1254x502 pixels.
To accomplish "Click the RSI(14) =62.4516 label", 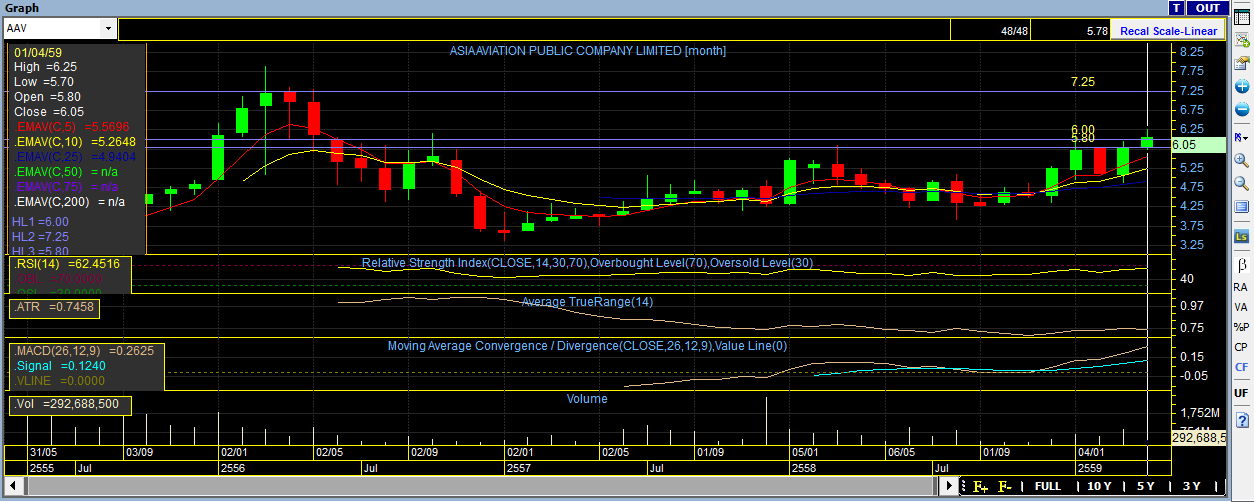I will [x=66, y=264].
